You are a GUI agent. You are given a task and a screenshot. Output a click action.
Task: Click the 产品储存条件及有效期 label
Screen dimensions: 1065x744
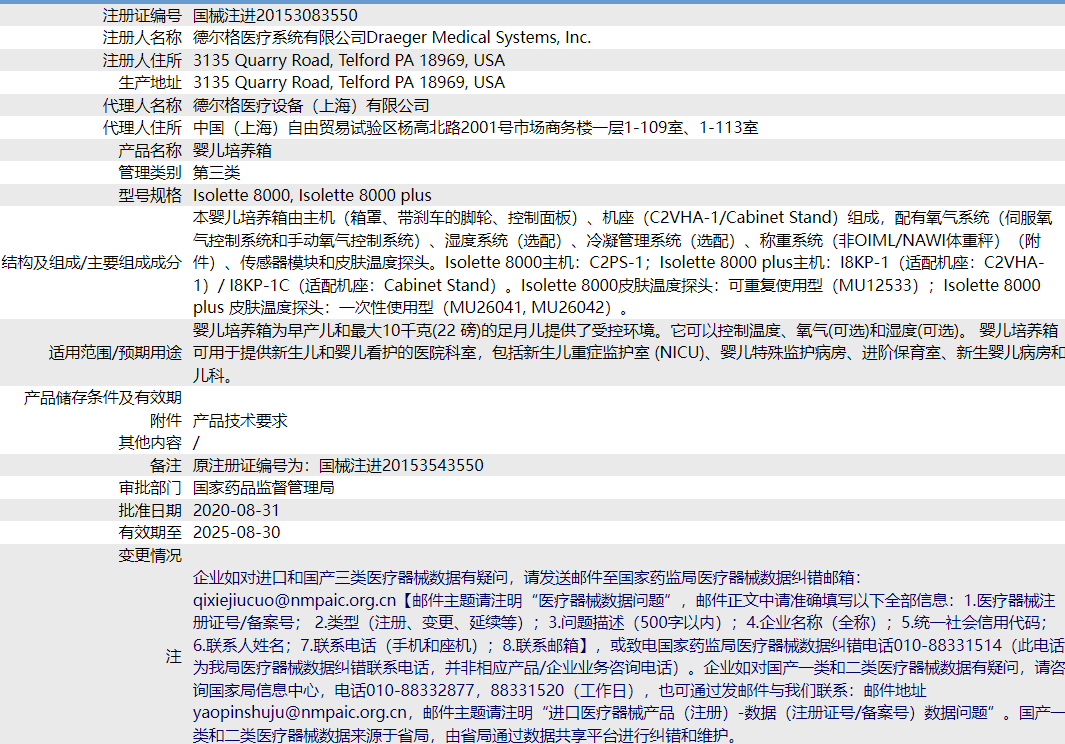[103, 397]
